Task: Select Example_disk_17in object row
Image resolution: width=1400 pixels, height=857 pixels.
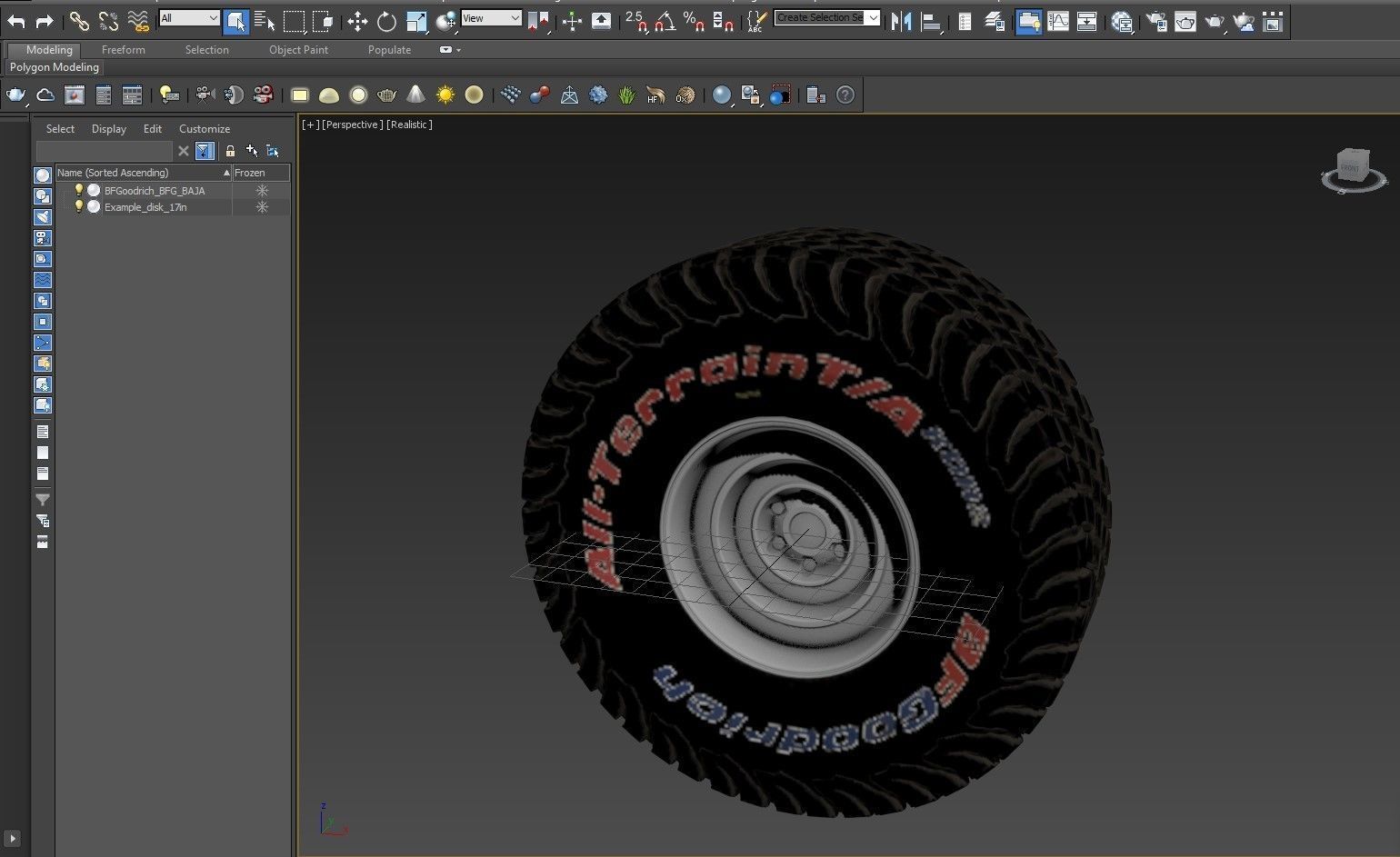Action: click(173, 207)
